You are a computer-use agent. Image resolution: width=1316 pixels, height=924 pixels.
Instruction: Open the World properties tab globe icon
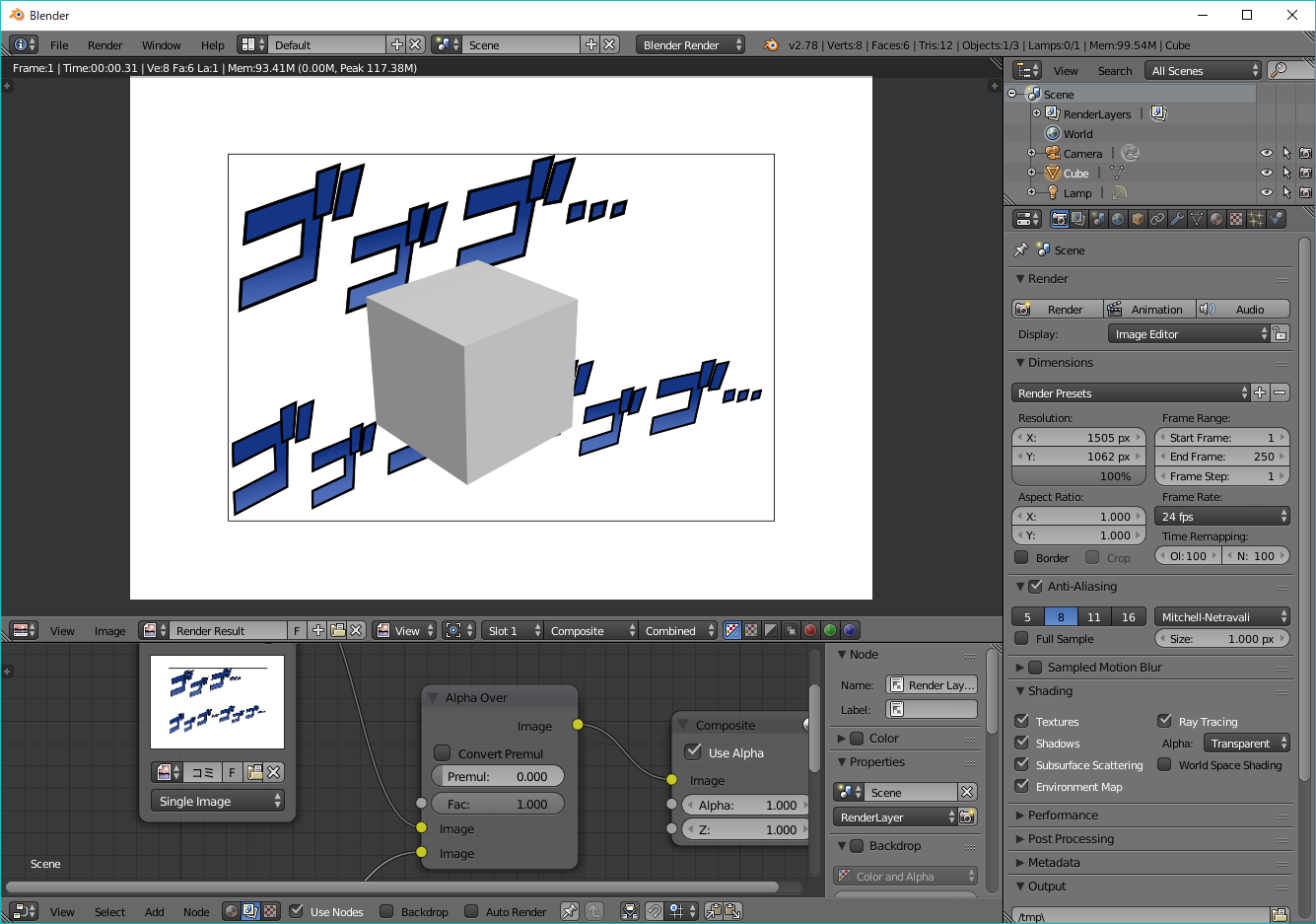tap(1118, 219)
